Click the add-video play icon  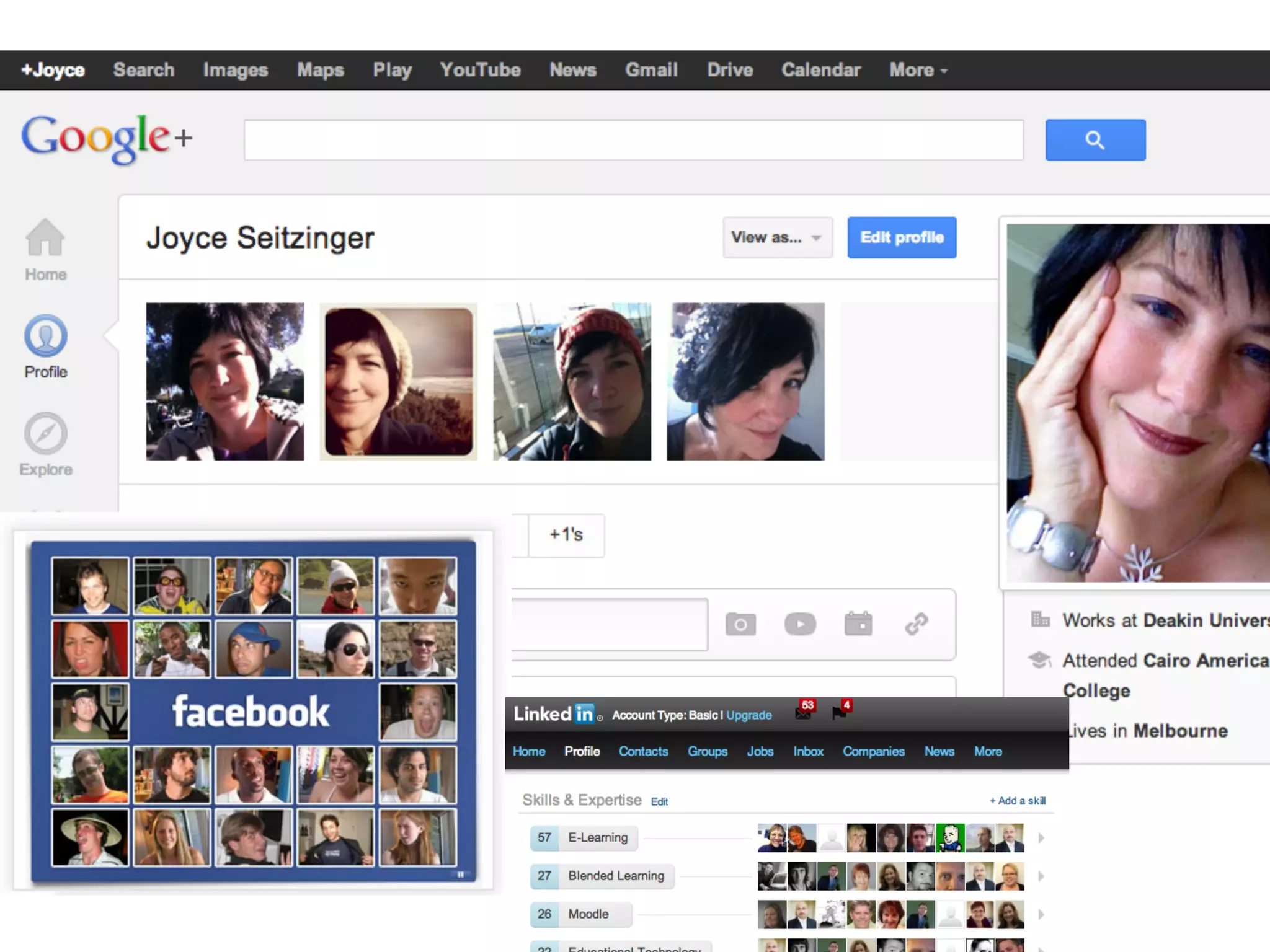coord(800,624)
